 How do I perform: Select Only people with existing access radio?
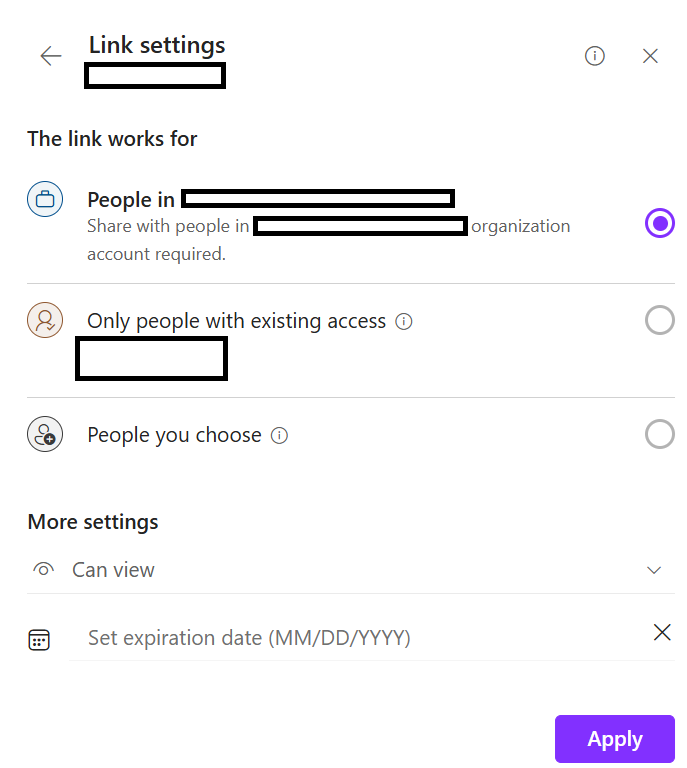coord(660,320)
